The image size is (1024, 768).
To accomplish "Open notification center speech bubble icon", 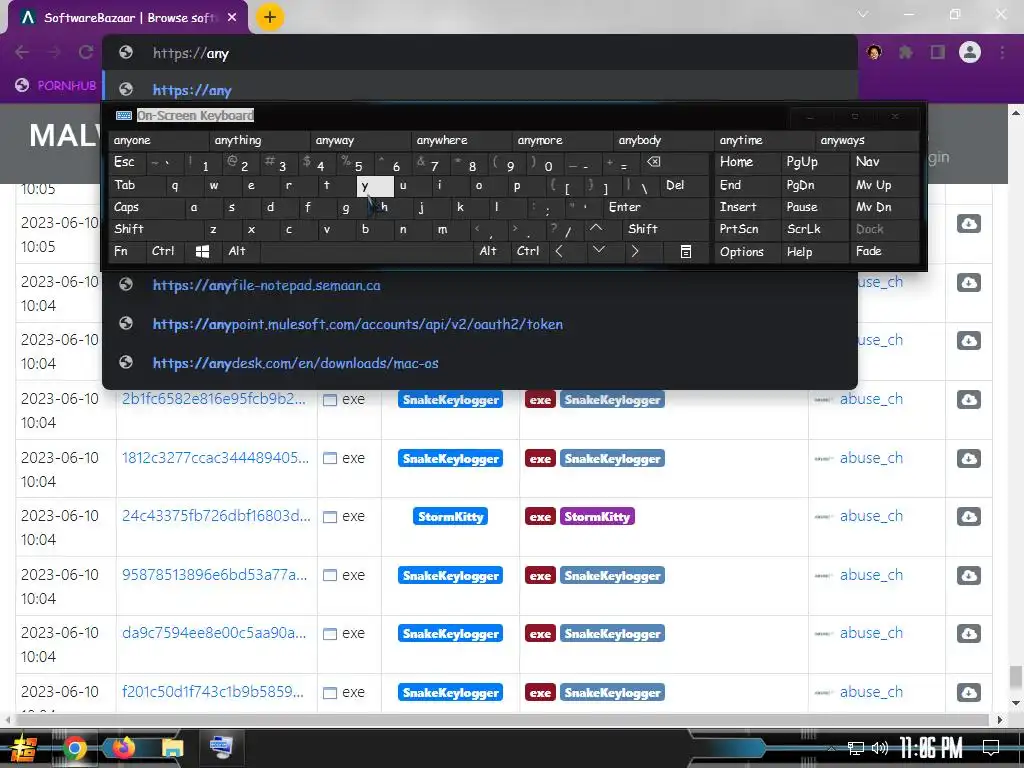I will [x=991, y=748].
